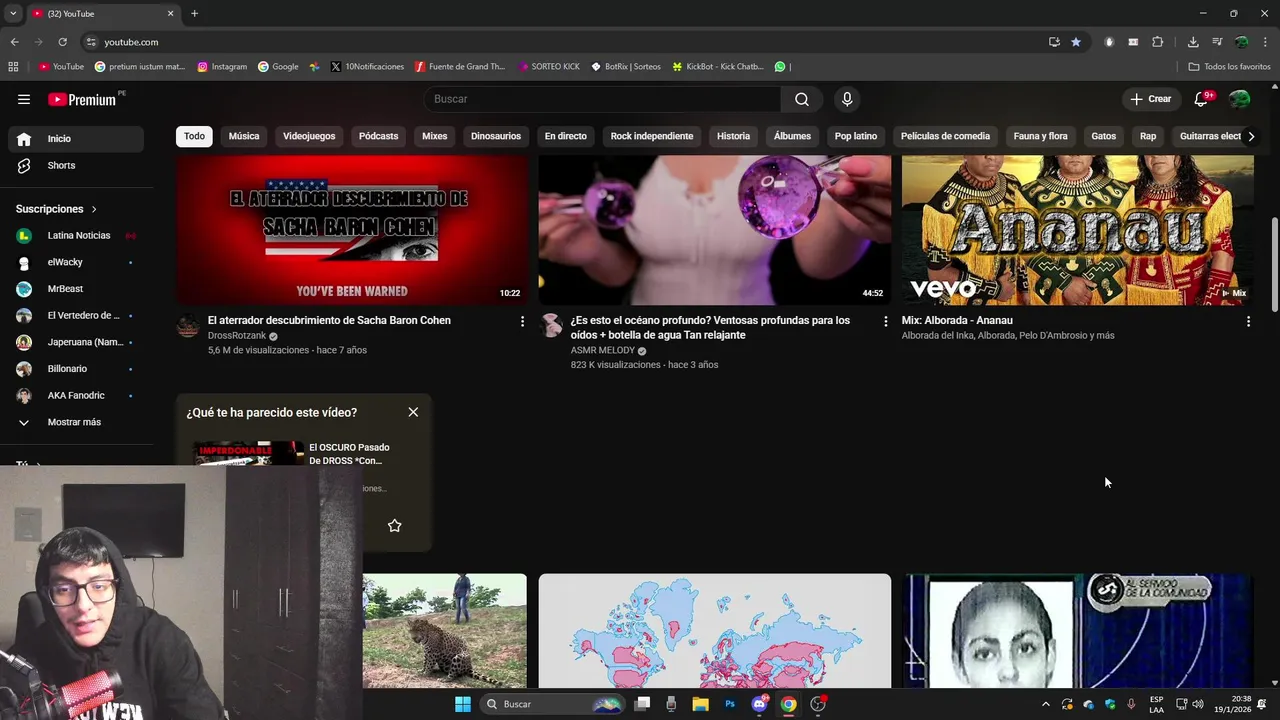The image size is (1280, 720).
Task: Select the Rock independiente chip
Action: coord(652,136)
